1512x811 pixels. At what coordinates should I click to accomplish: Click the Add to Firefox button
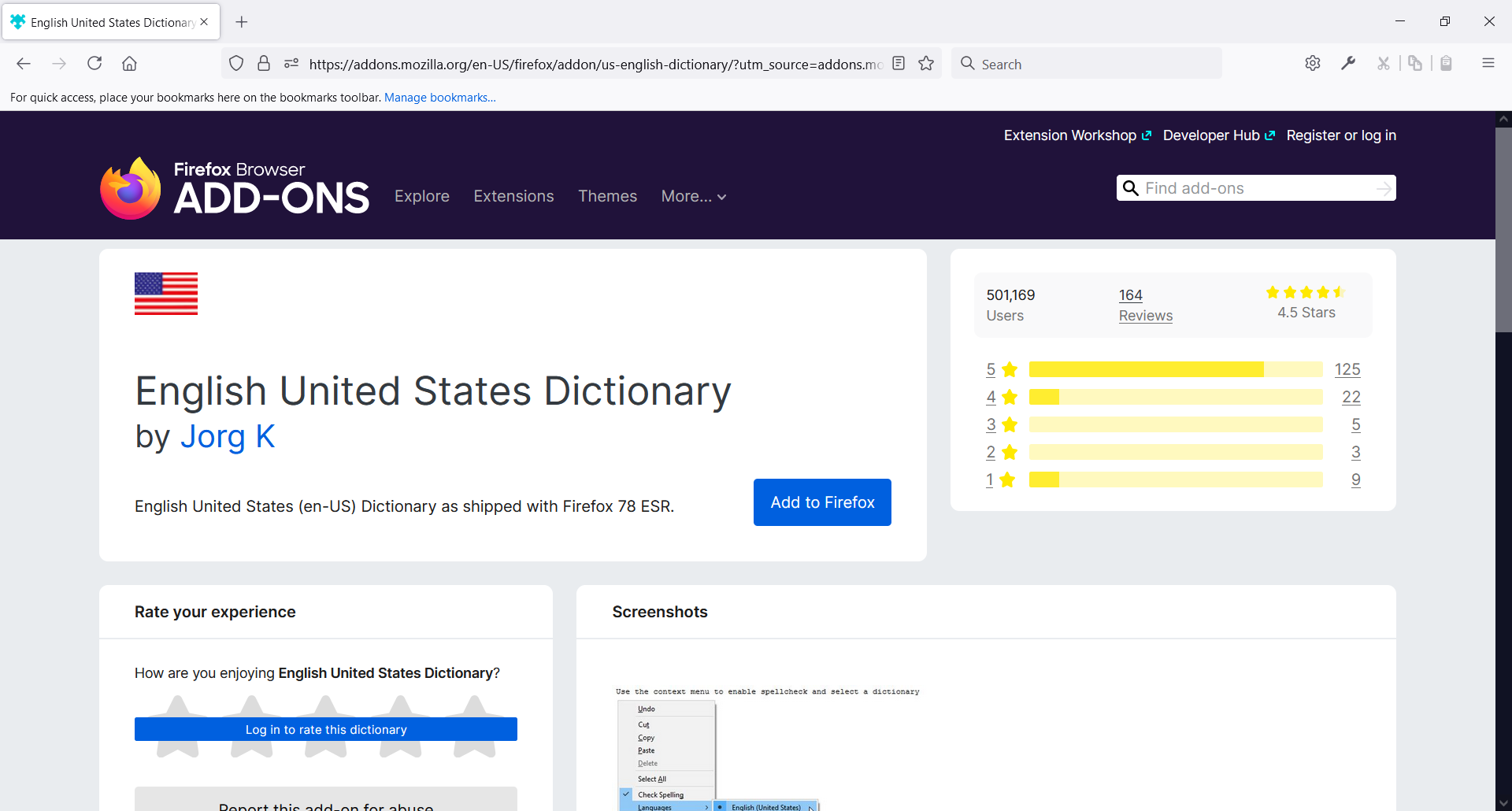822,502
